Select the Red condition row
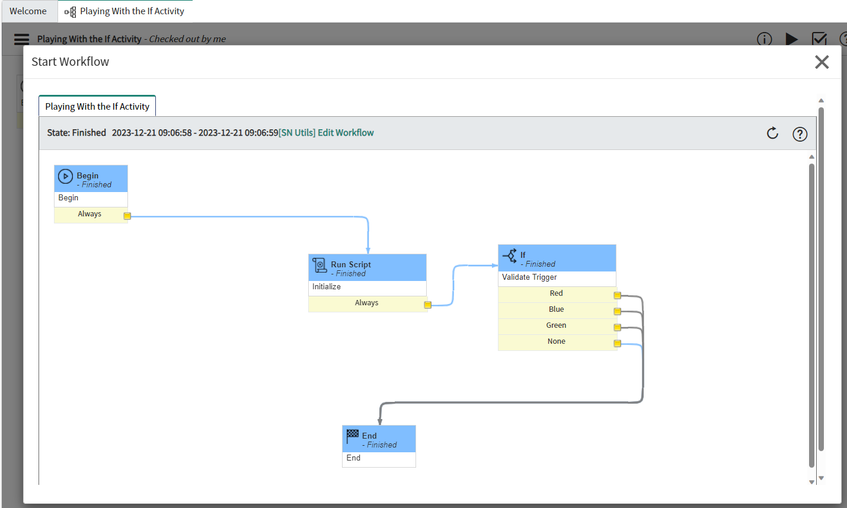The width and height of the screenshot is (847, 508). point(556,293)
